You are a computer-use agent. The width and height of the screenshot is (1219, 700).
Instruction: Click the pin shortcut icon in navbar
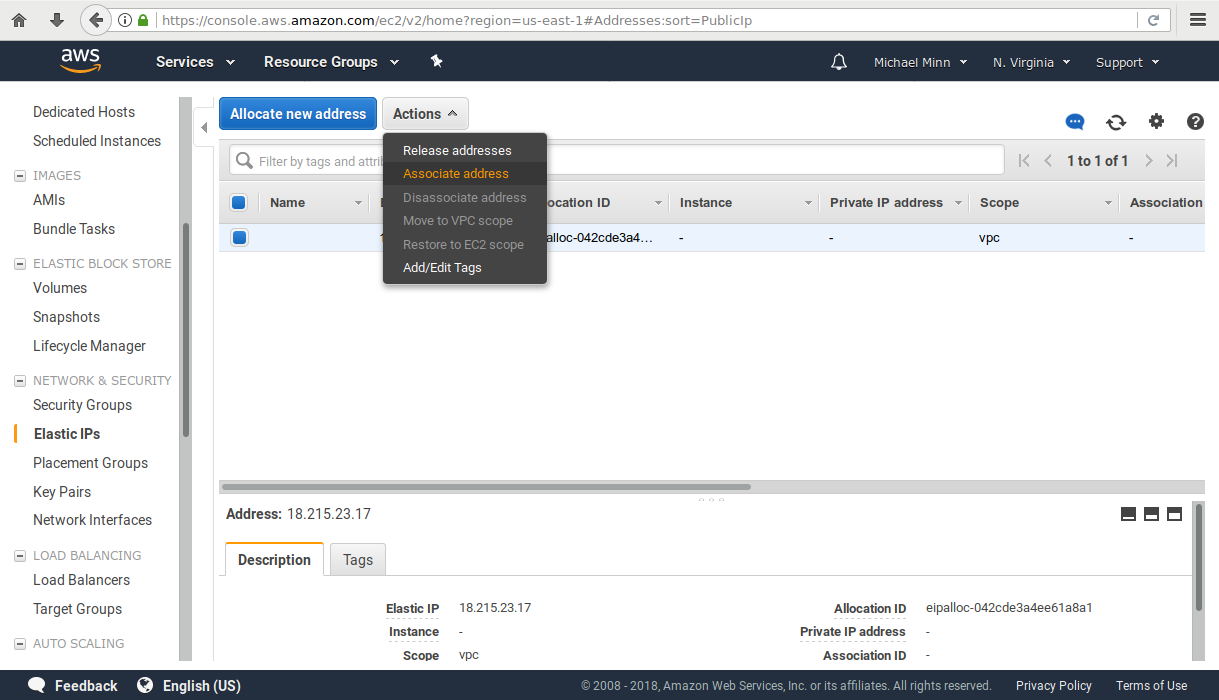[436, 61]
